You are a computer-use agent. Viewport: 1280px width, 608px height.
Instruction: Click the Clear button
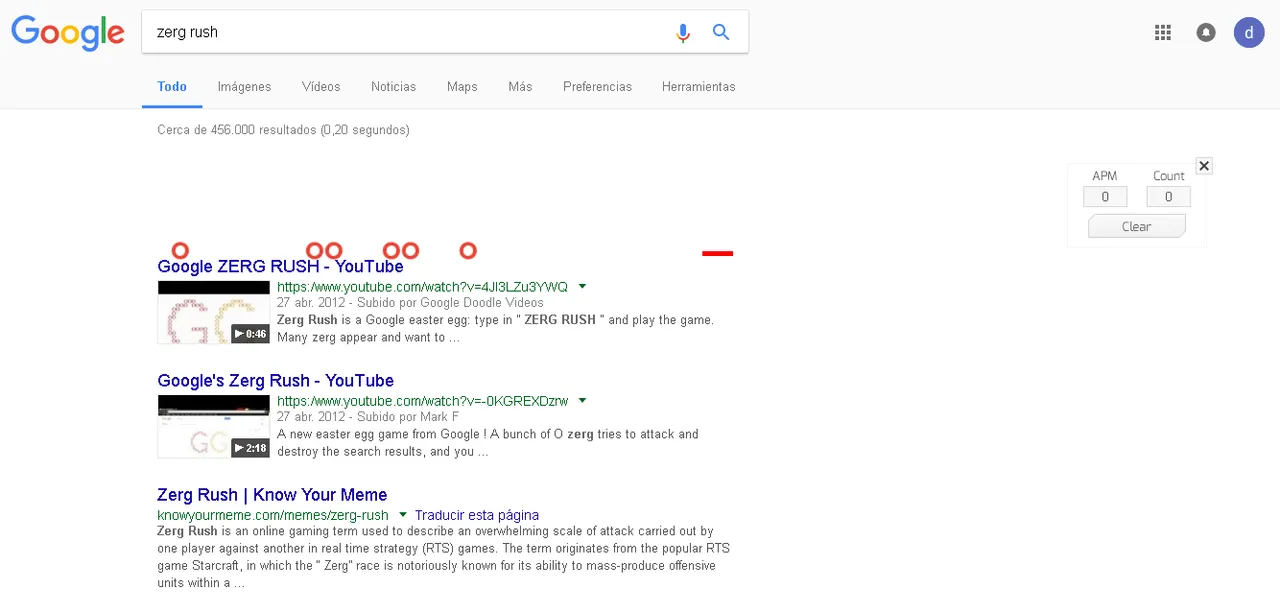(1136, 226)
